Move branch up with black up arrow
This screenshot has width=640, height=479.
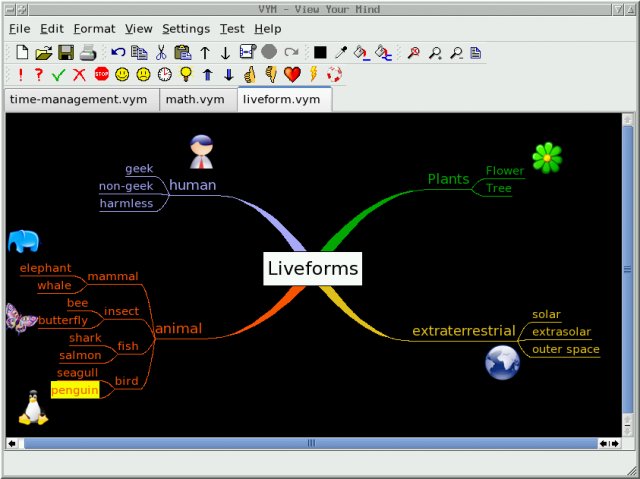tap(205, 53)
